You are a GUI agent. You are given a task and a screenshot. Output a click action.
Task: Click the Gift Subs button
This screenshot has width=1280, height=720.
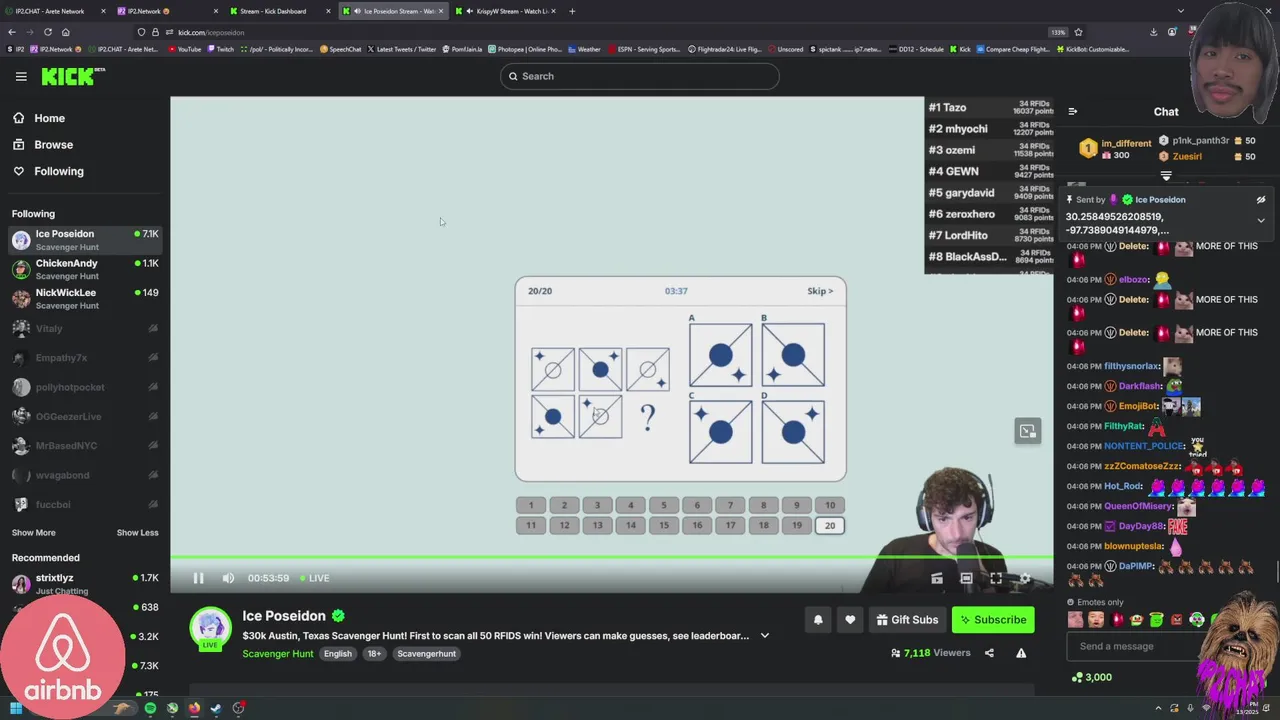[x=907, y=620]
